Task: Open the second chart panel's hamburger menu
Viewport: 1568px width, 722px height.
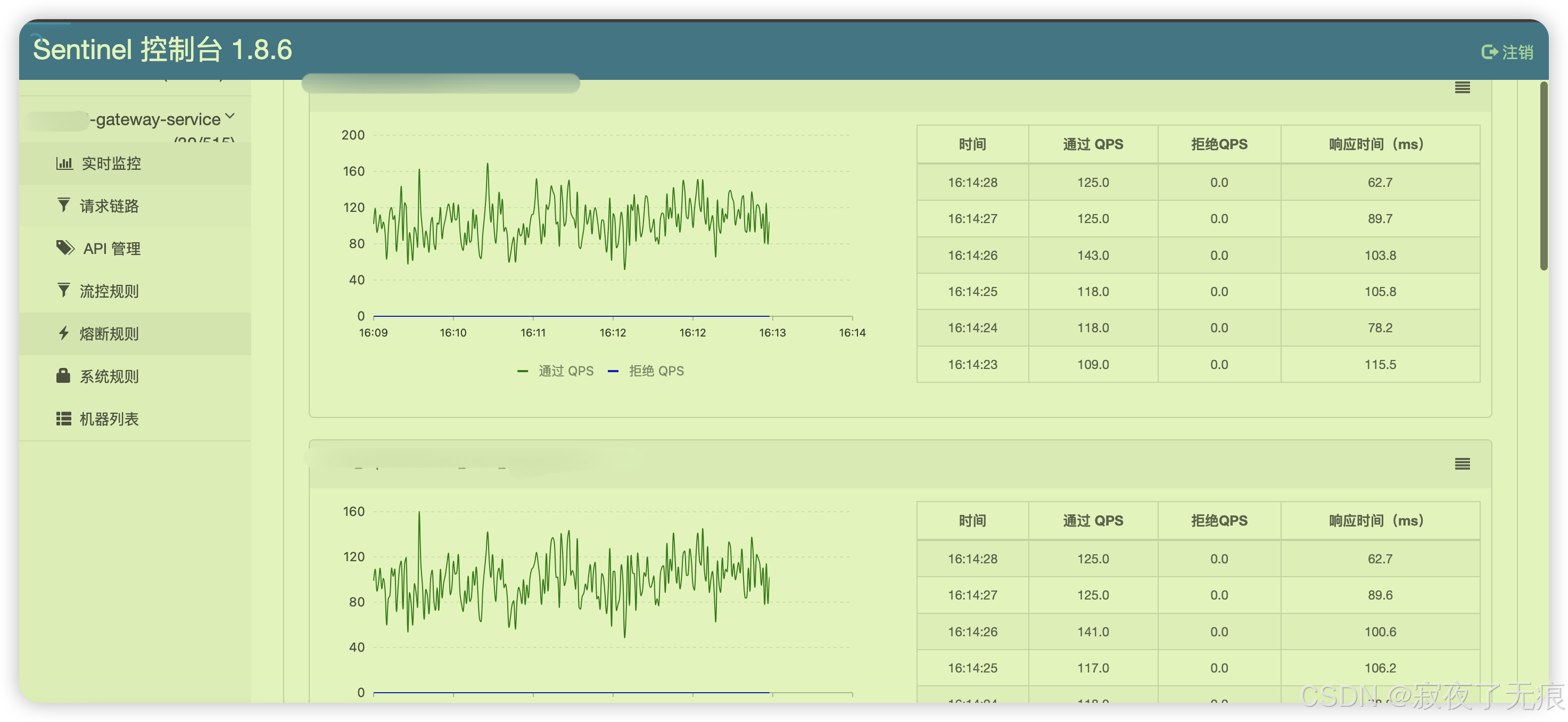Action: point(1462,464)
